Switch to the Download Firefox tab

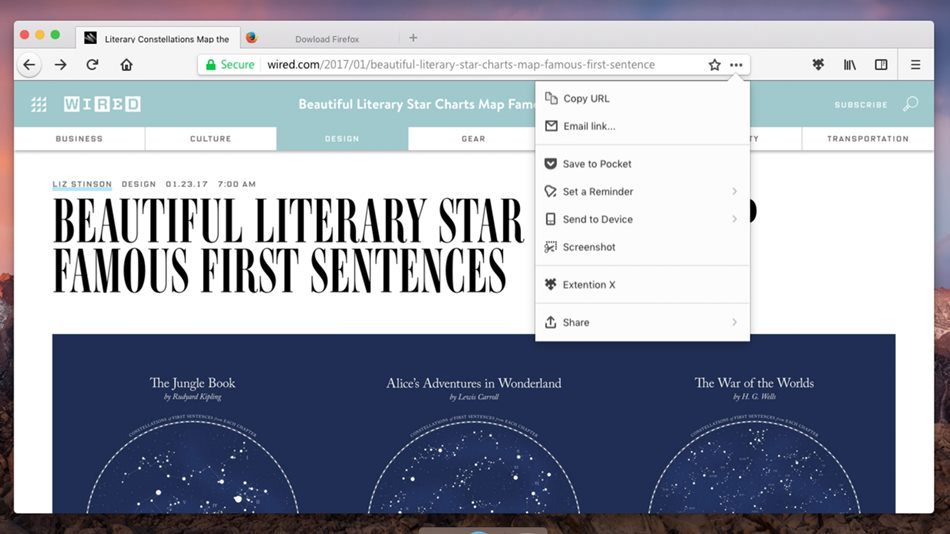pos(320,38)
